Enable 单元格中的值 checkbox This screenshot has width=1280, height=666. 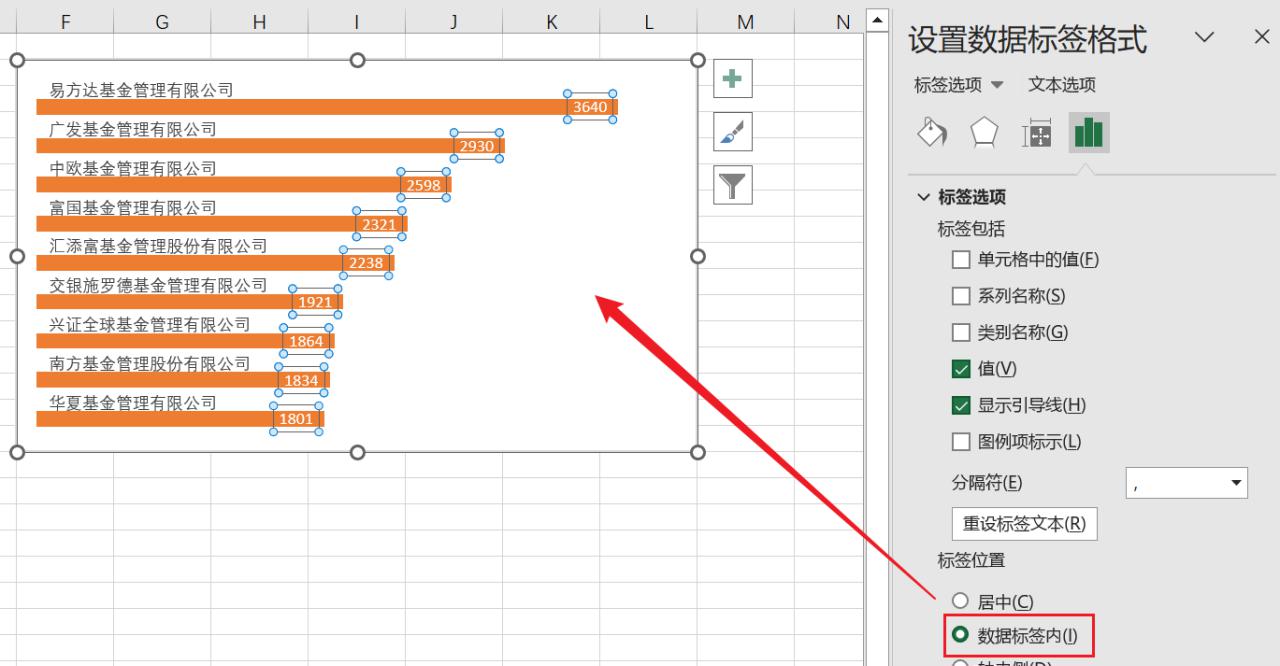pos(961,260)
